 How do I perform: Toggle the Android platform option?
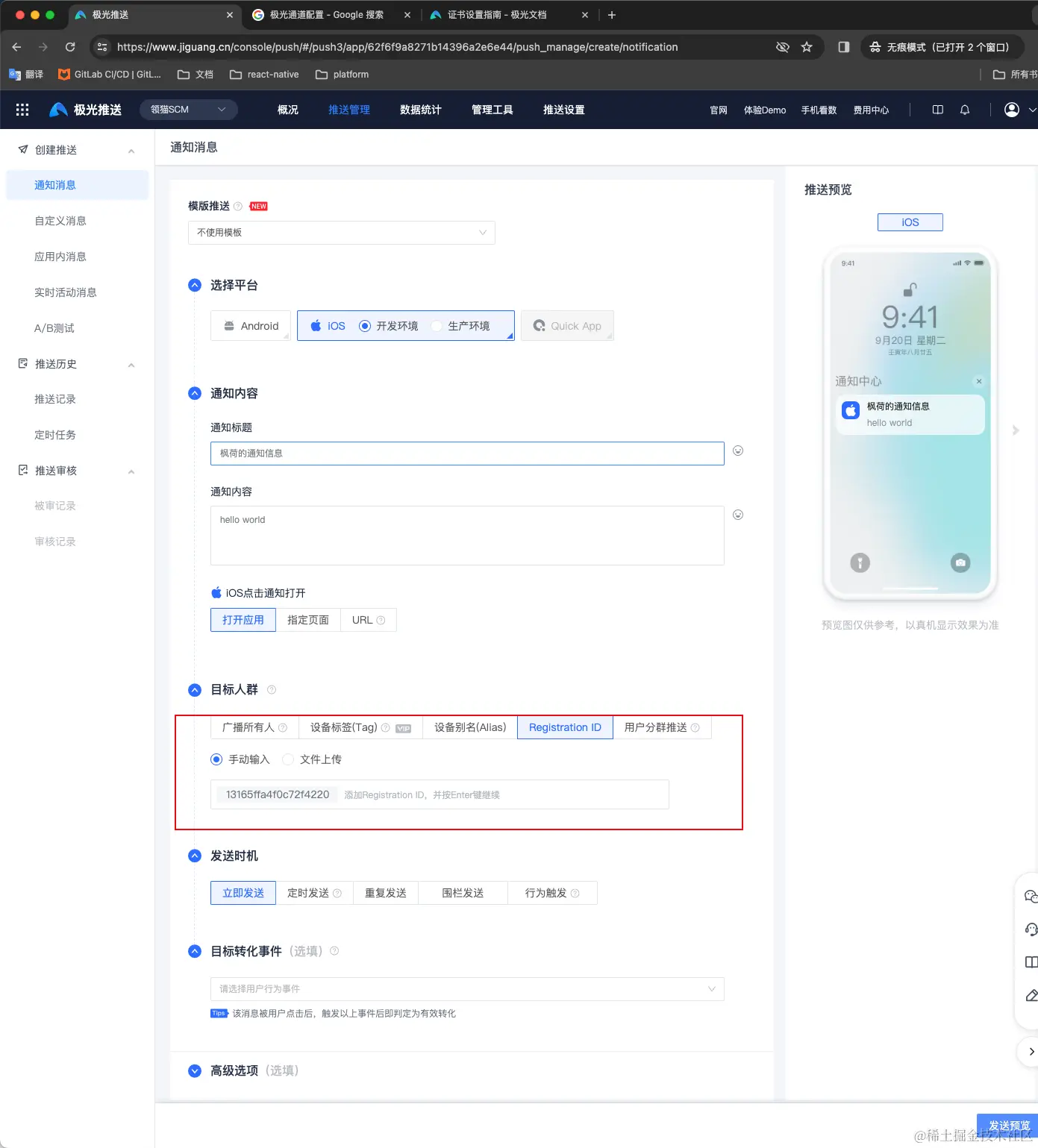coord(251,326)
